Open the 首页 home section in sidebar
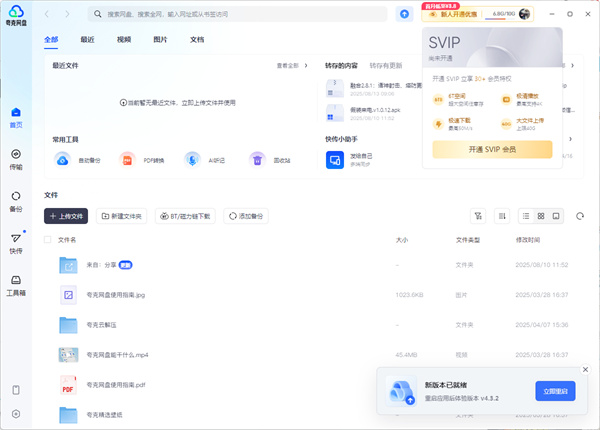The image size is (600, 430). click(x=16, y=117)
